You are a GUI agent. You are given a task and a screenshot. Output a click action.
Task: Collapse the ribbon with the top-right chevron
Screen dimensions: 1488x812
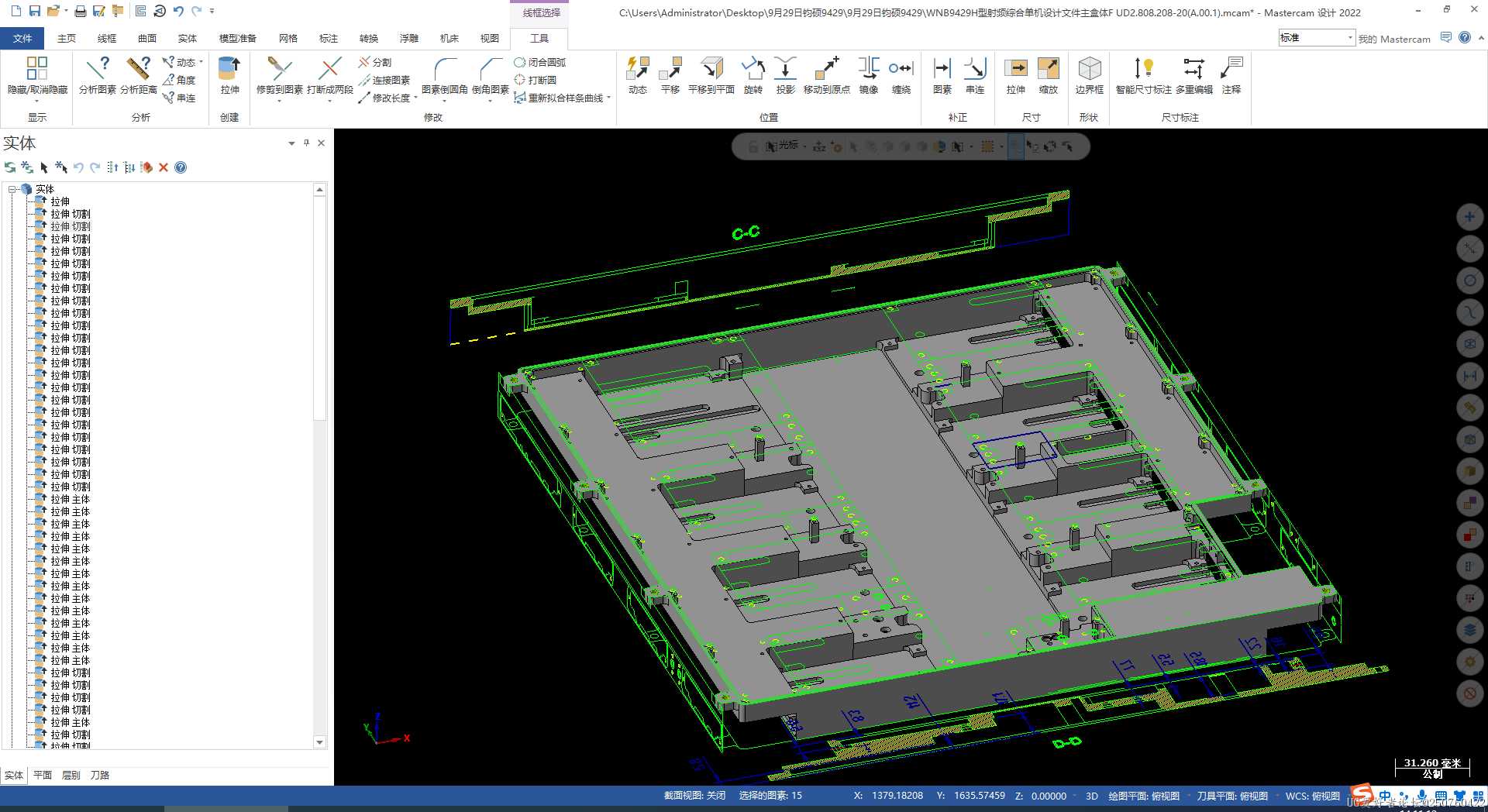1481,37
